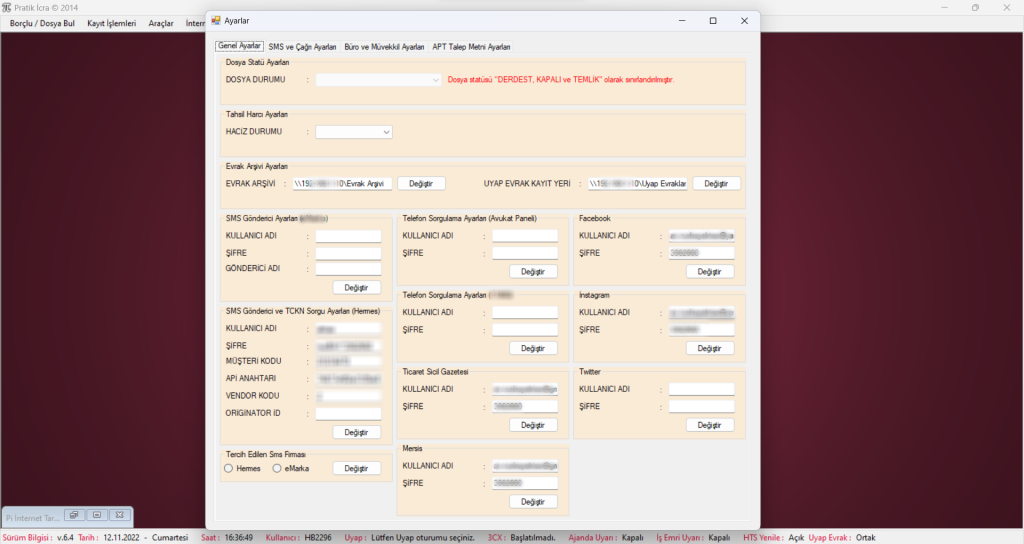
Task: Click the Ayarlar window title icon
Action: tap(215, 20)
